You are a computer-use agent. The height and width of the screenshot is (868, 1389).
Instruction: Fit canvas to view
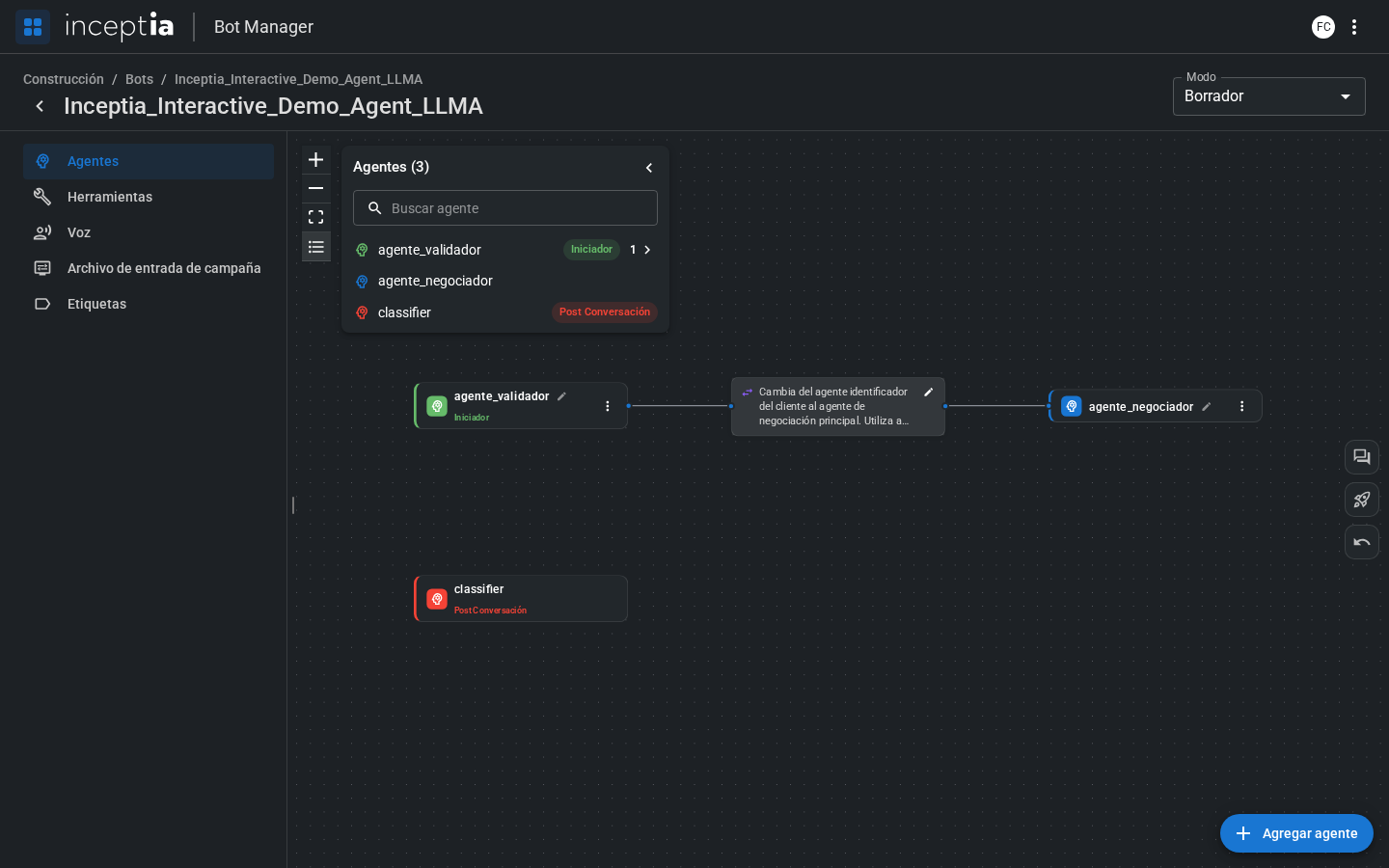(x=316, y=218)
